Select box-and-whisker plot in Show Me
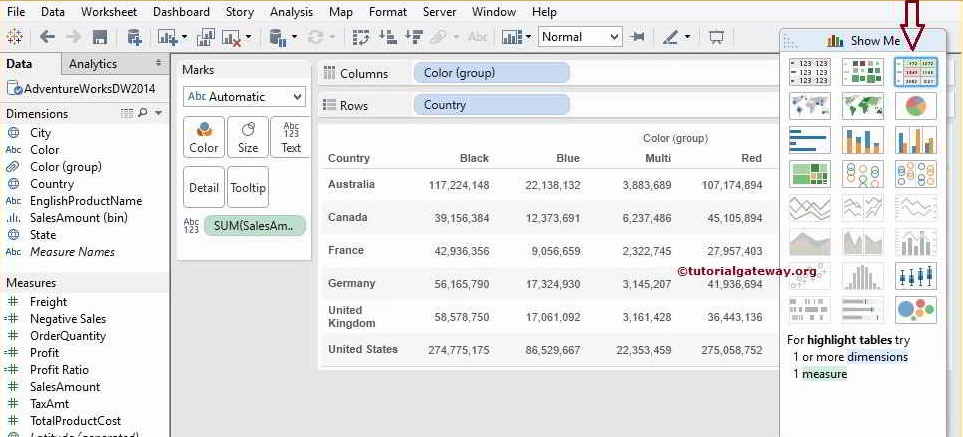The width and height of the screenshot is (963, 437). (916, 276)
